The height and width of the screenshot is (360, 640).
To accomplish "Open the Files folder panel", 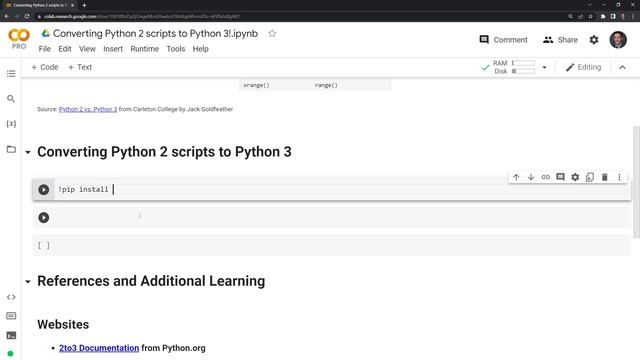I will coord(11,149).
